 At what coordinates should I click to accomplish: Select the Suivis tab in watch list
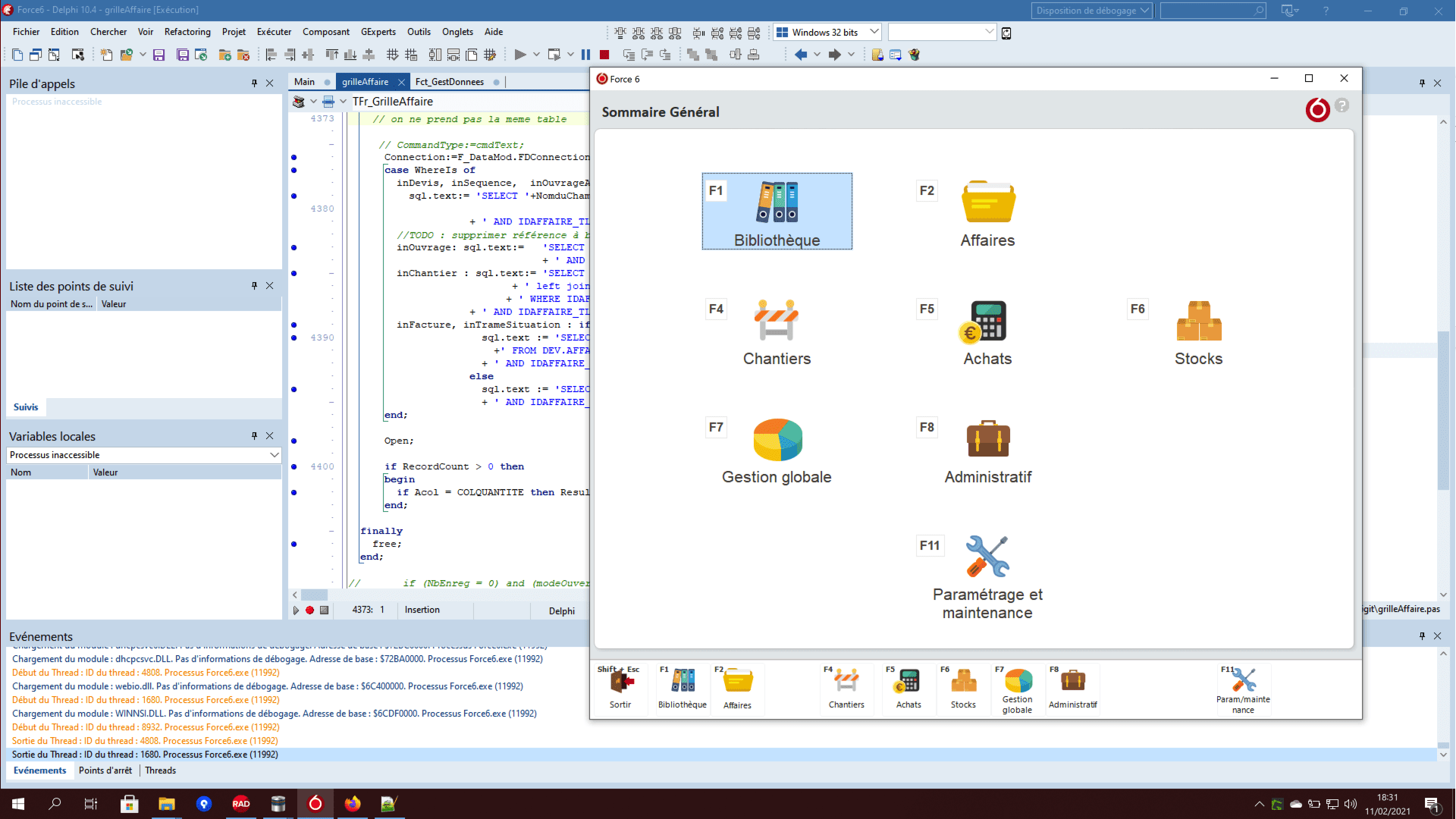(26, 407)
